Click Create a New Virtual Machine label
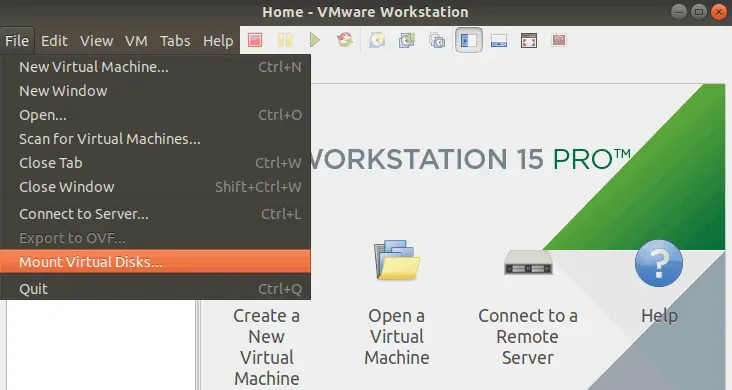This screenshot has width=732, height=390. tap(267, 347)
